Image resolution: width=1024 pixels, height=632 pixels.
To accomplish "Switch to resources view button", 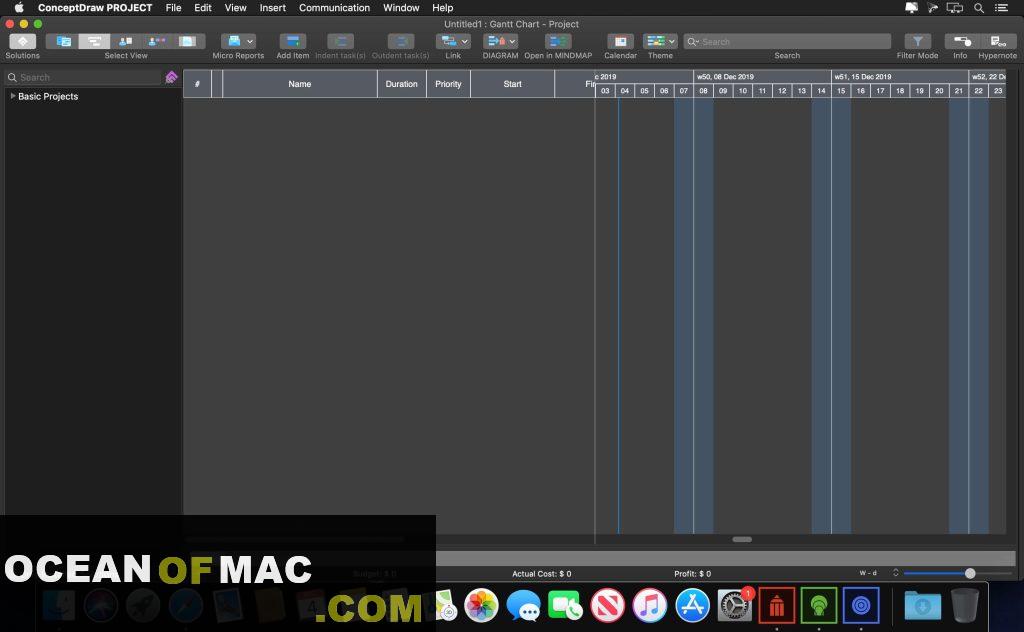I will 125,41.
